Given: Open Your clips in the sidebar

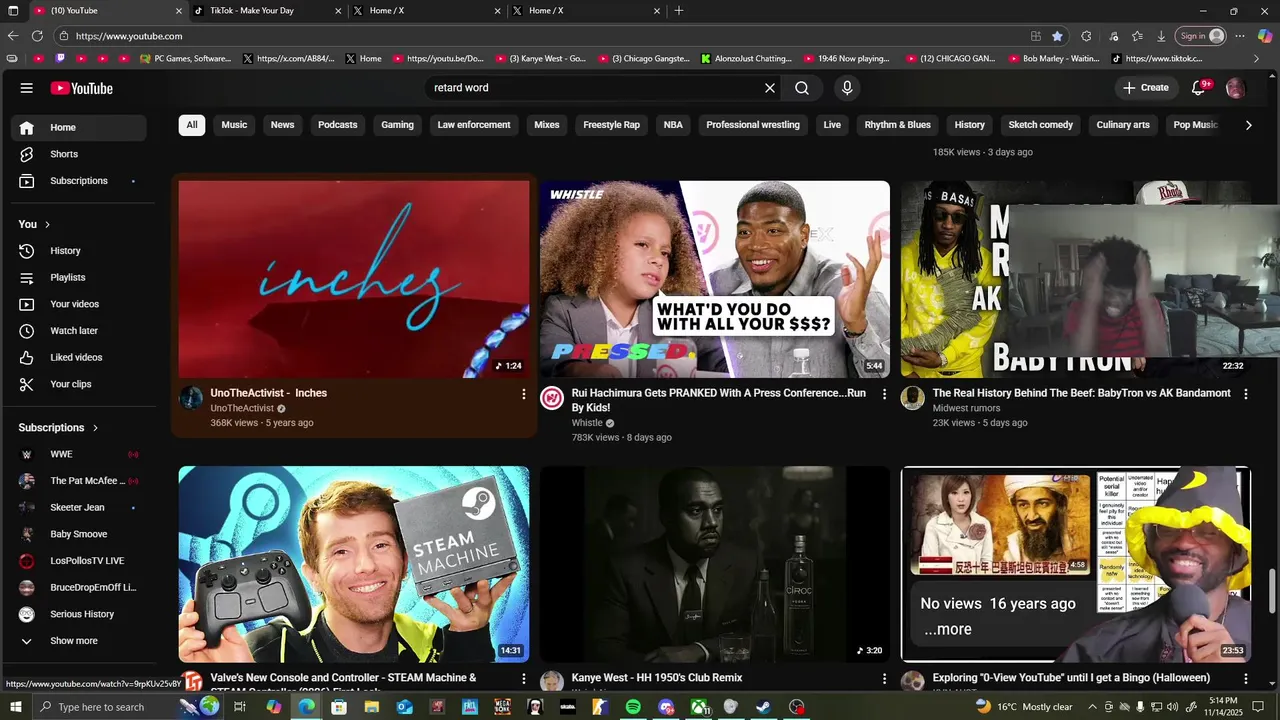Looking at the screenshot, I should tap(78, 384).
